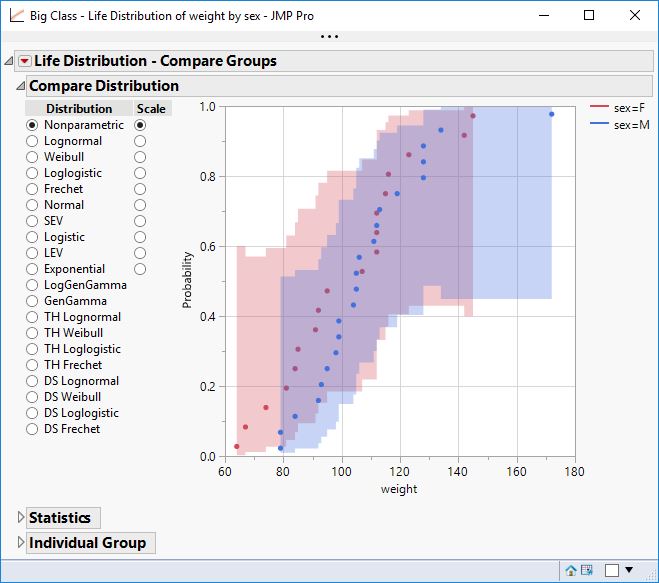Select the TH Loglogistic radio button

coord(32,349)
